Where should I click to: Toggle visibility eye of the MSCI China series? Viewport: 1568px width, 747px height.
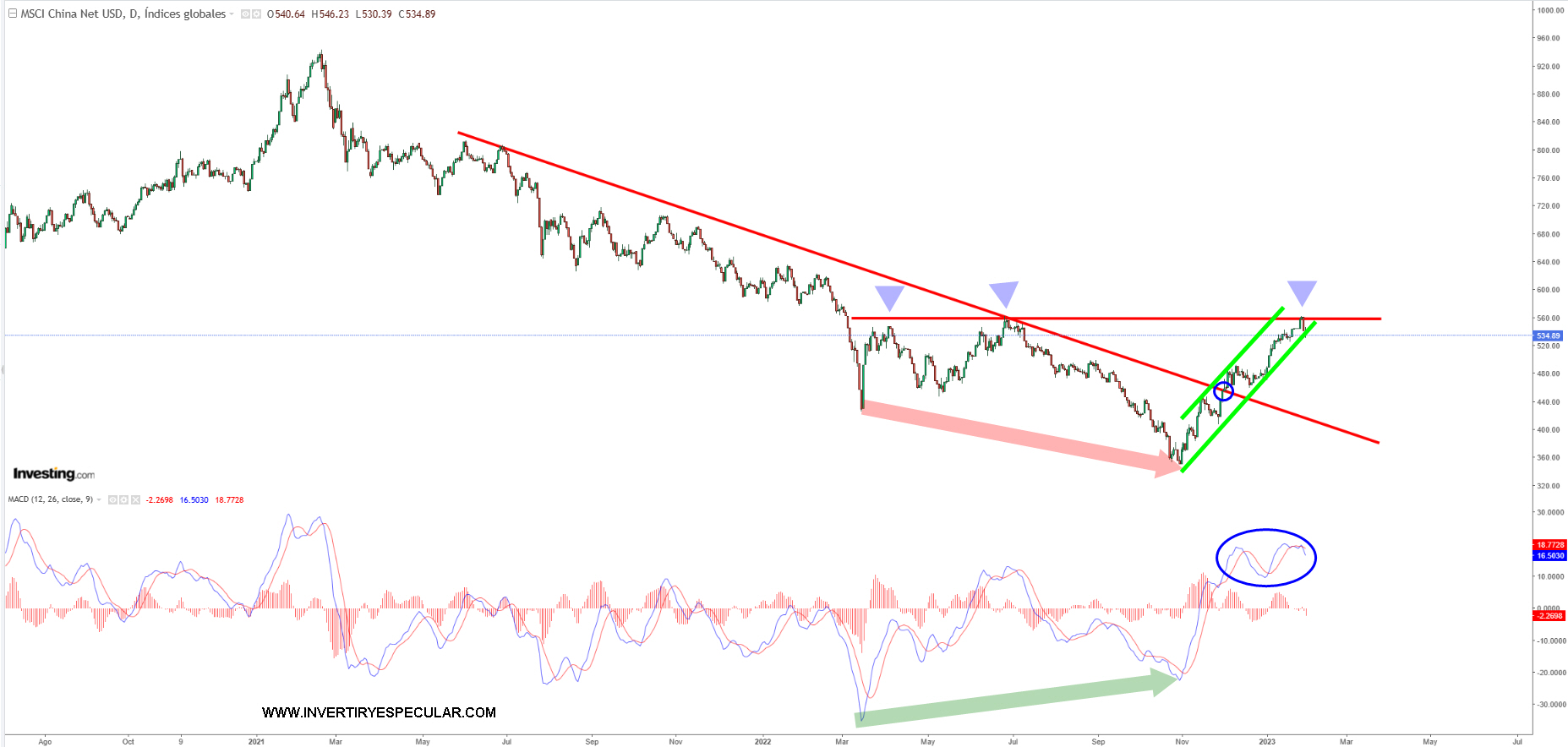click(x=246, y=14)
